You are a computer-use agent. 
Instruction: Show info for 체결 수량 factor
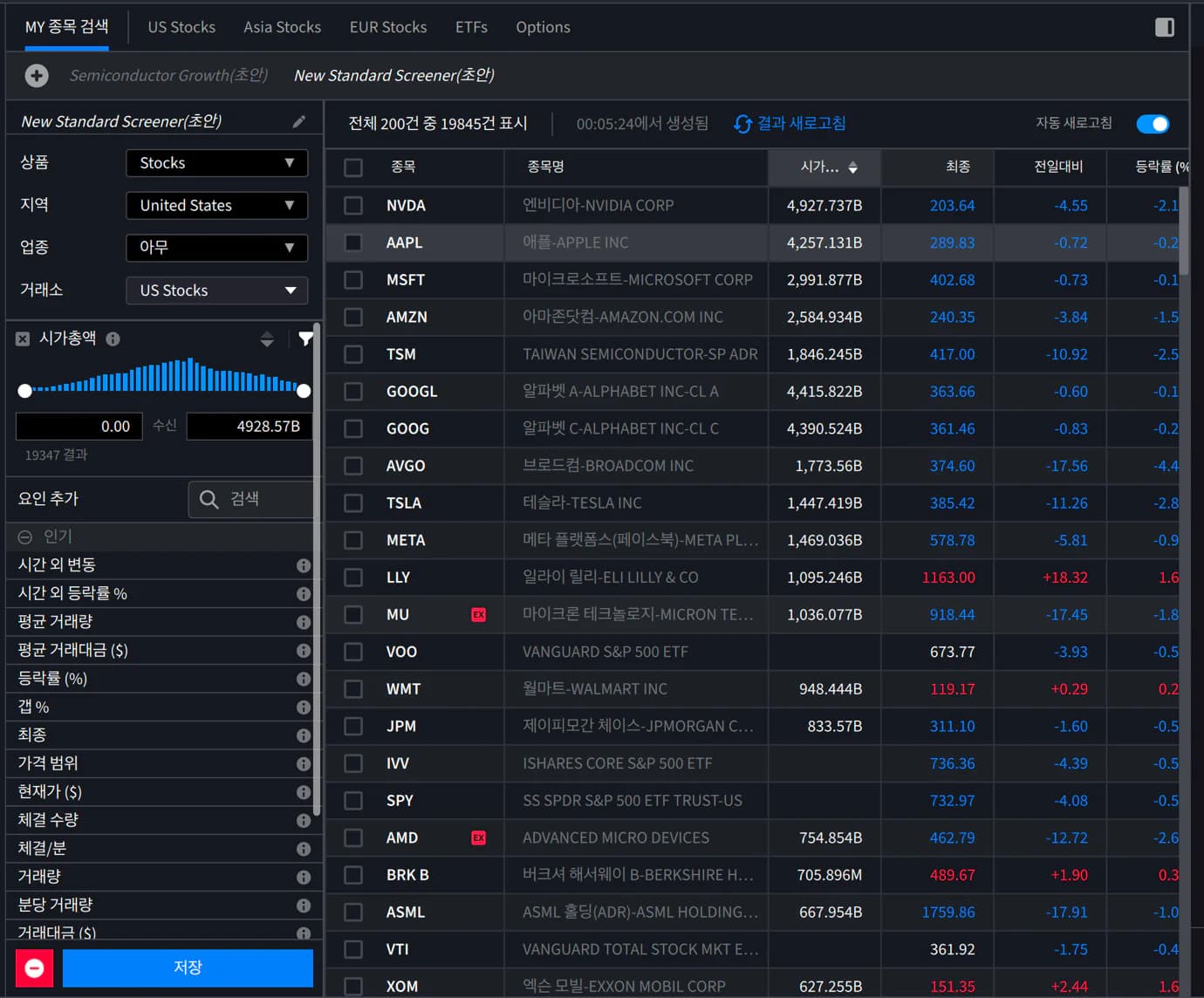tap(304, 821)
